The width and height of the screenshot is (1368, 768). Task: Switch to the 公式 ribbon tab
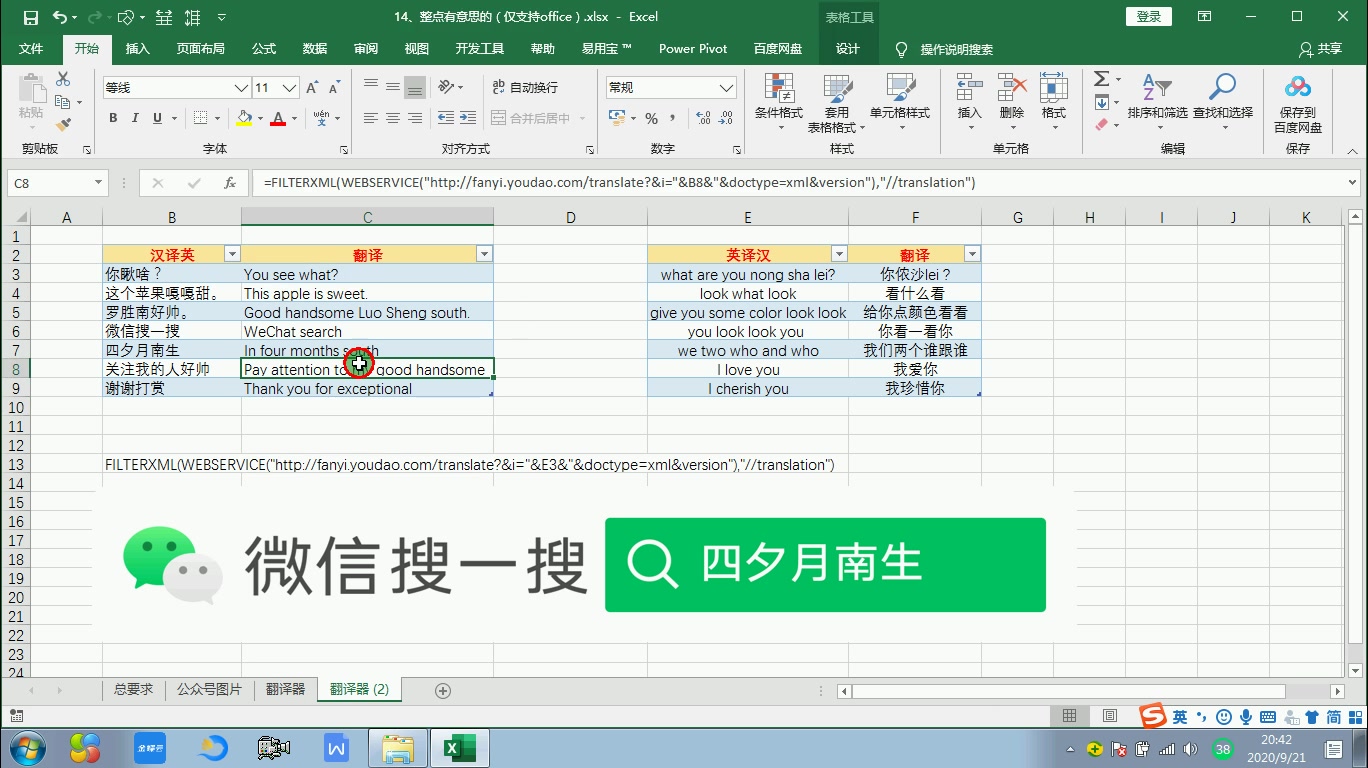tap(264, 49)
